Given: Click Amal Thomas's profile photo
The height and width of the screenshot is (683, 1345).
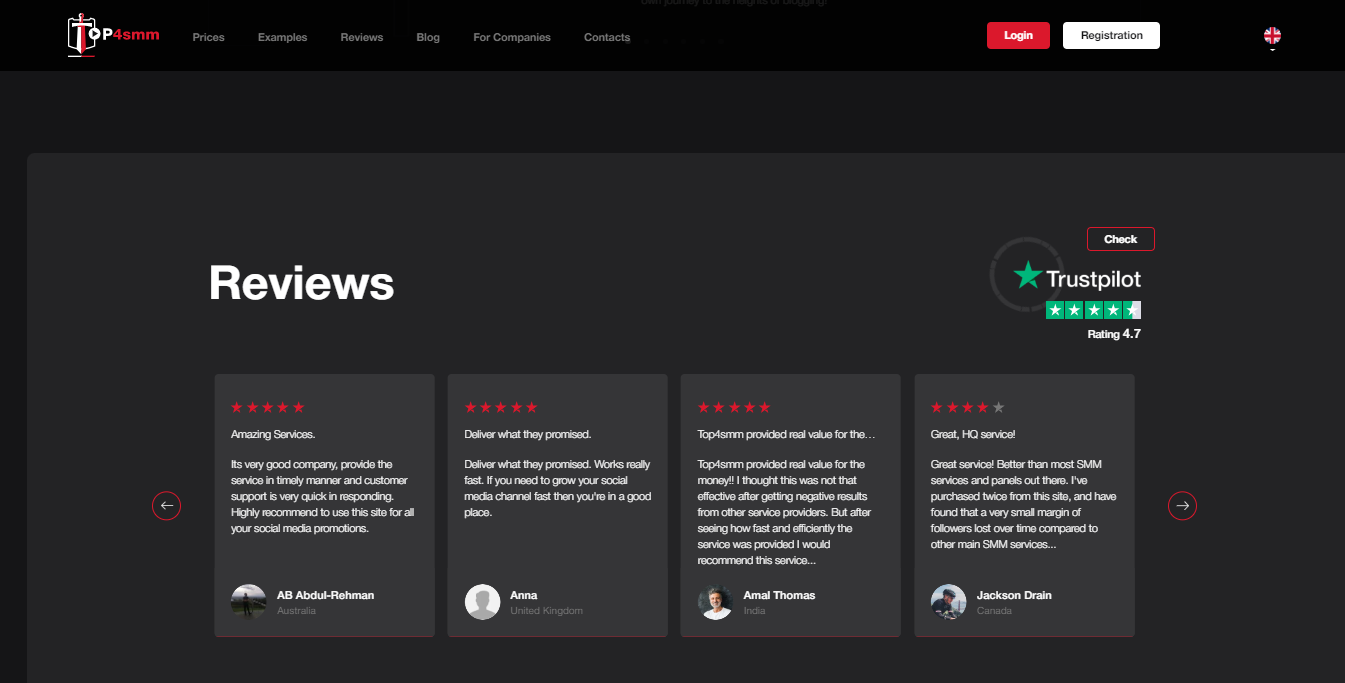Looking at the screenshot, I should tap(715, 602).
